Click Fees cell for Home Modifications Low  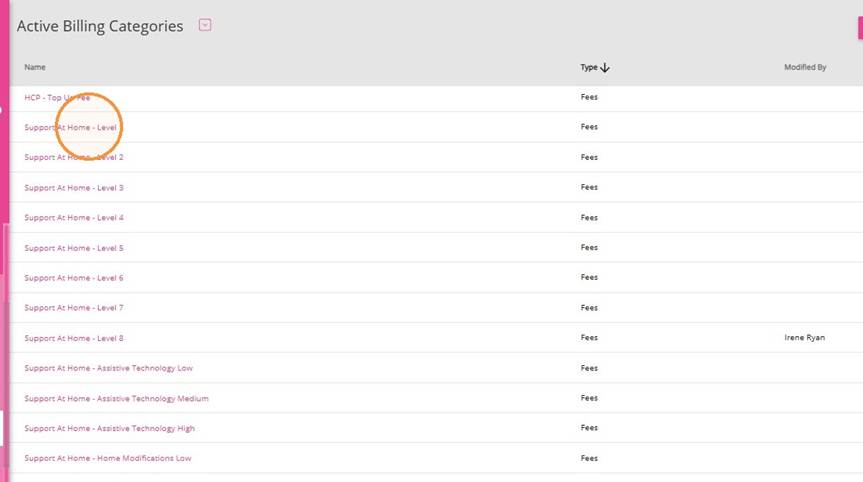(589, 458)
